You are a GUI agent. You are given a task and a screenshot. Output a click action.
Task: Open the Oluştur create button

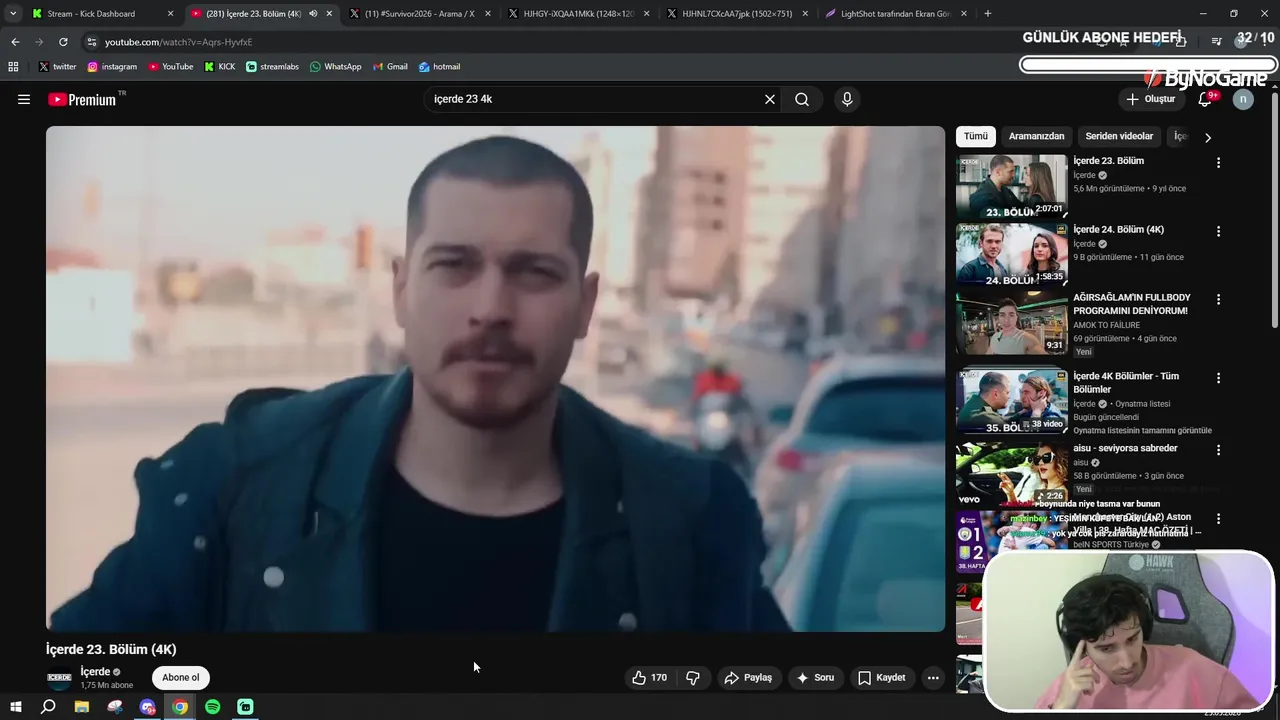pyautogui.click(x=1150, y=99)
